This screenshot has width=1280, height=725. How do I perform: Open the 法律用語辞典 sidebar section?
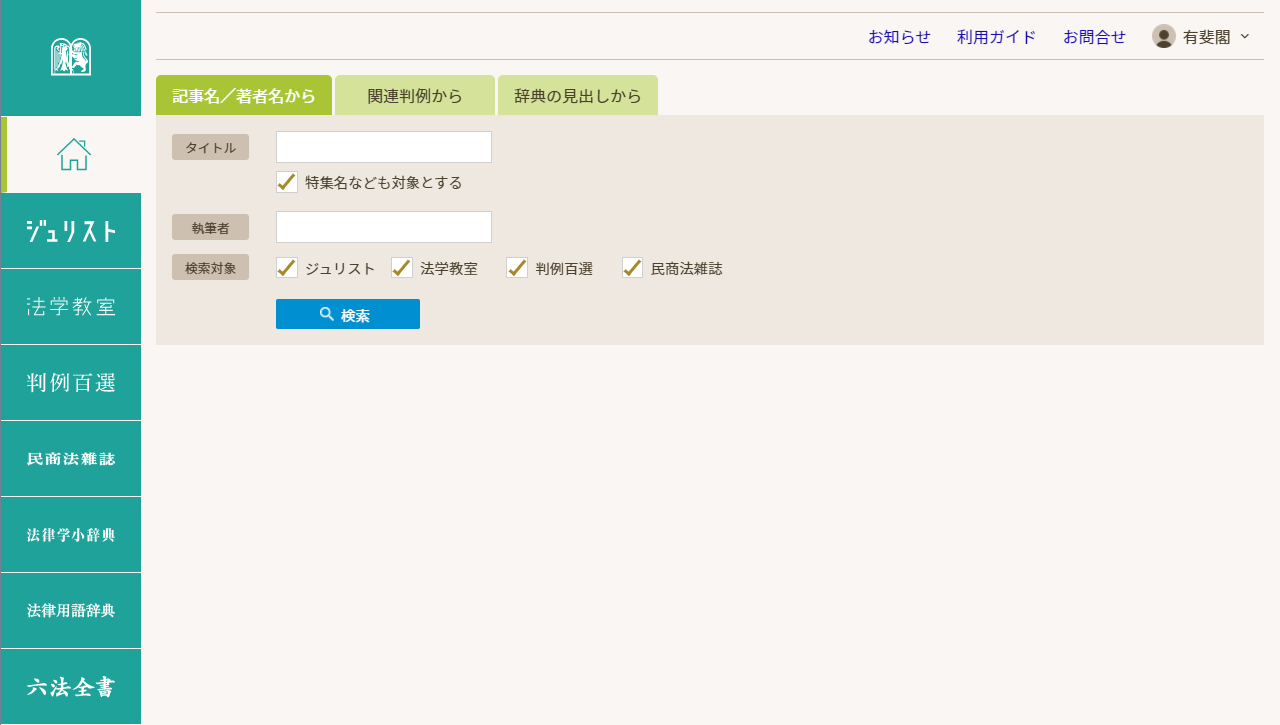click(x=71, y=611)
